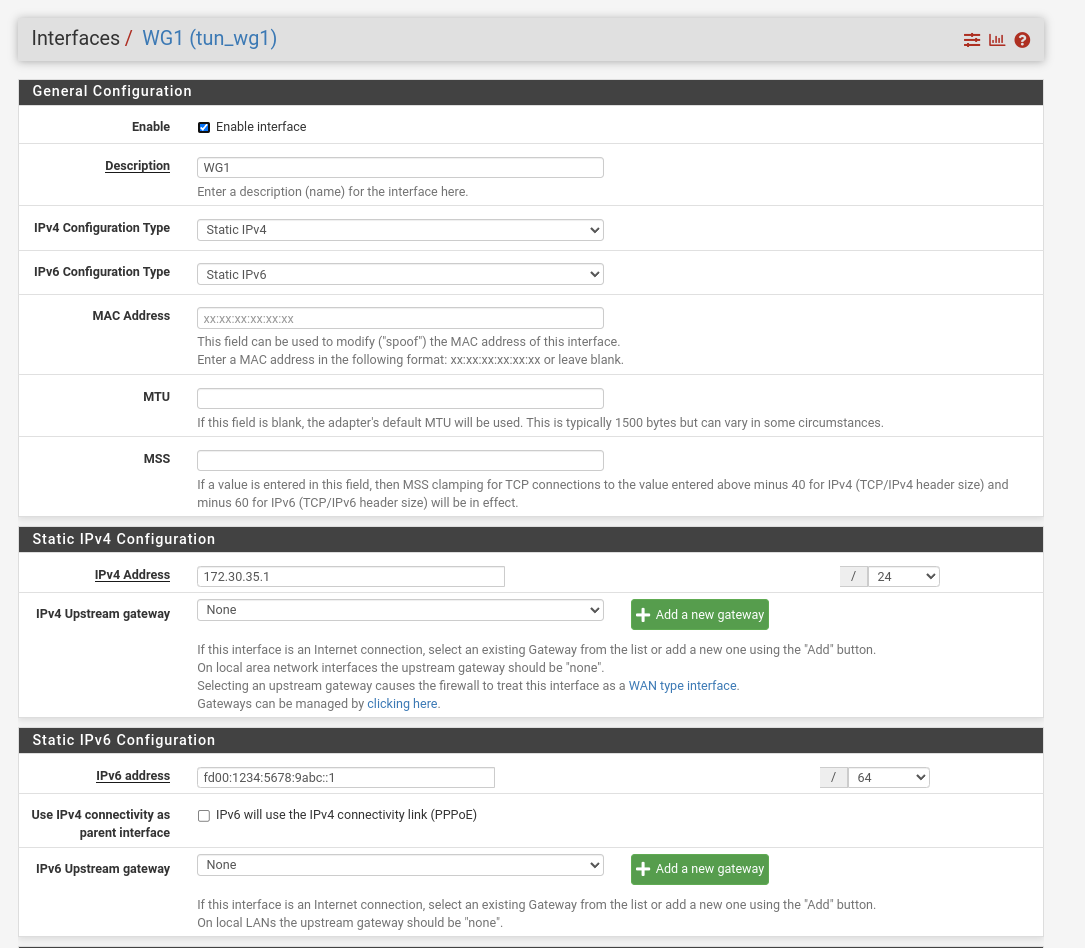
Task: Open the IPv6 Configuration Type dropdown
Action: coord(399,273)
